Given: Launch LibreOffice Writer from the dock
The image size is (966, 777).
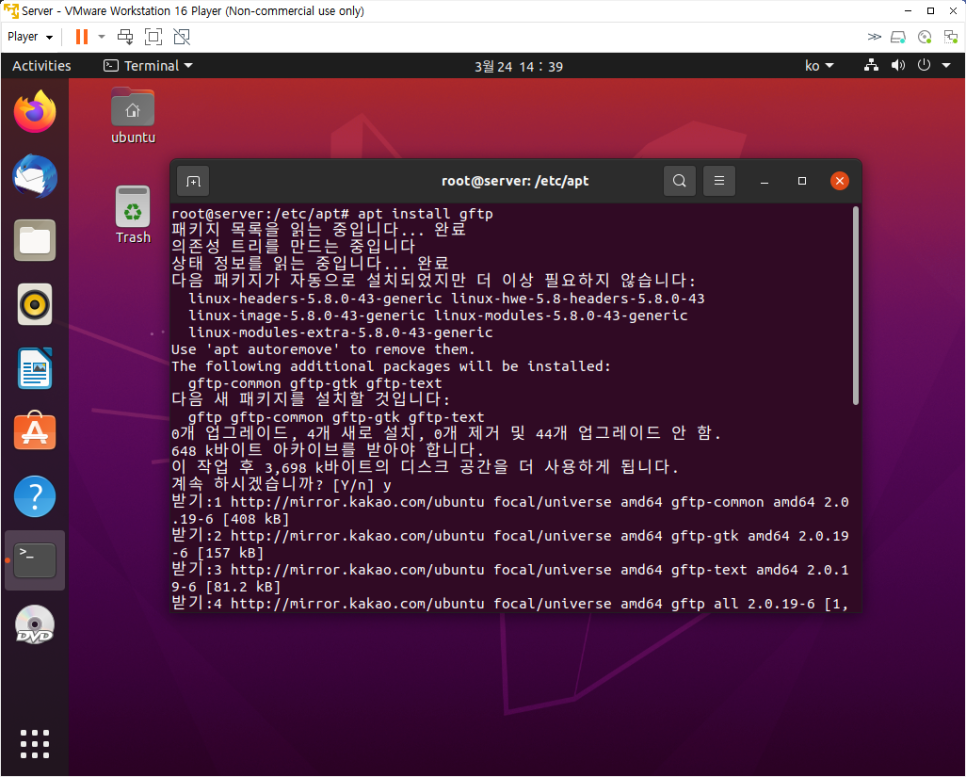Looking at the screenshot, I should (35, 368).
